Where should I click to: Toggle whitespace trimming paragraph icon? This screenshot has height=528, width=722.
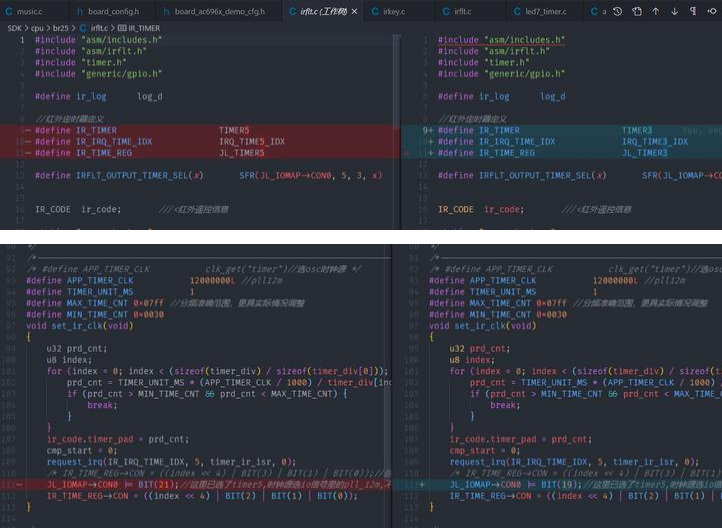click(693, 12)
